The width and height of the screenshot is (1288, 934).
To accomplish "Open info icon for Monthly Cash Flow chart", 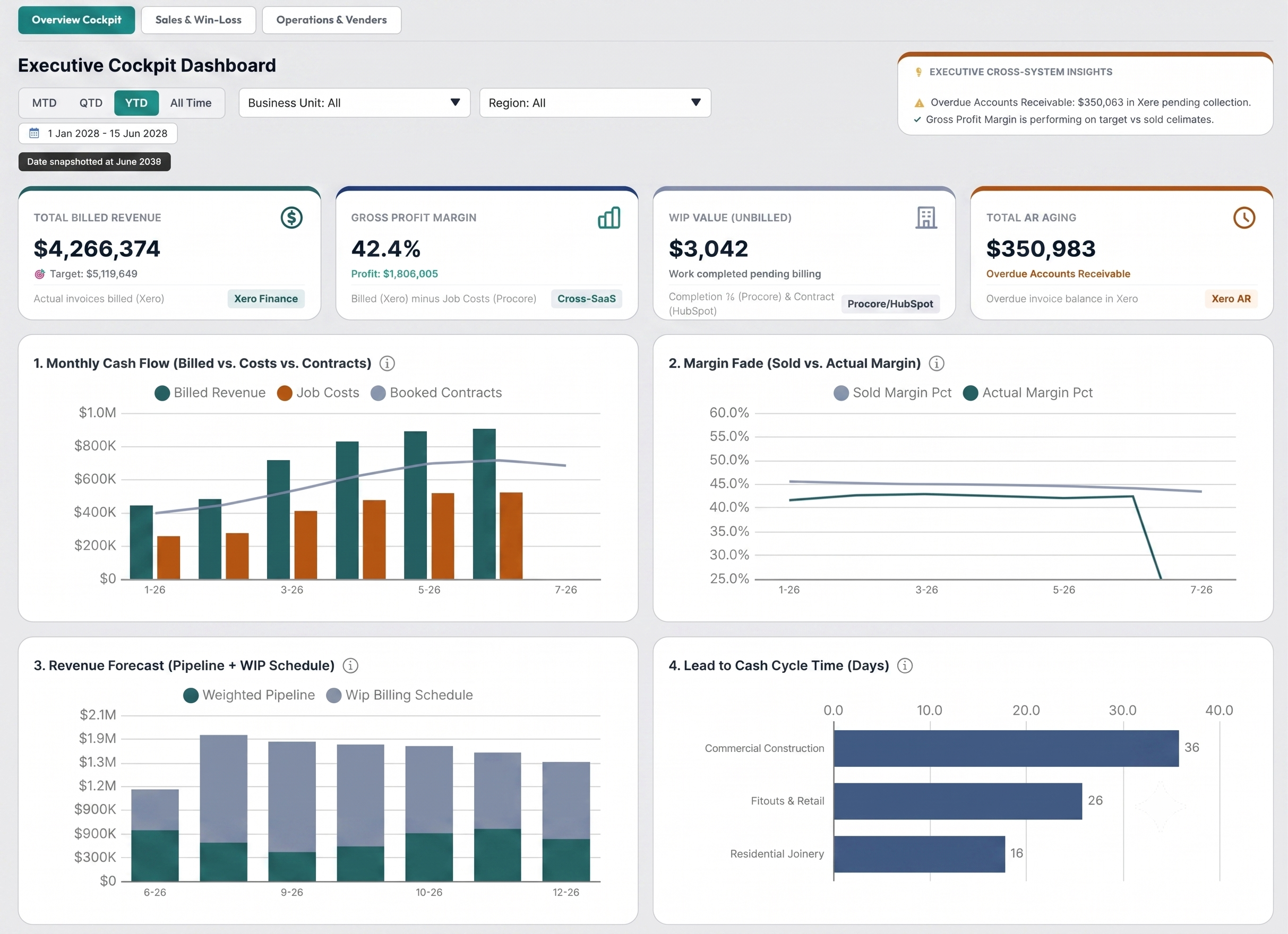I will click(x=387, y=364).
